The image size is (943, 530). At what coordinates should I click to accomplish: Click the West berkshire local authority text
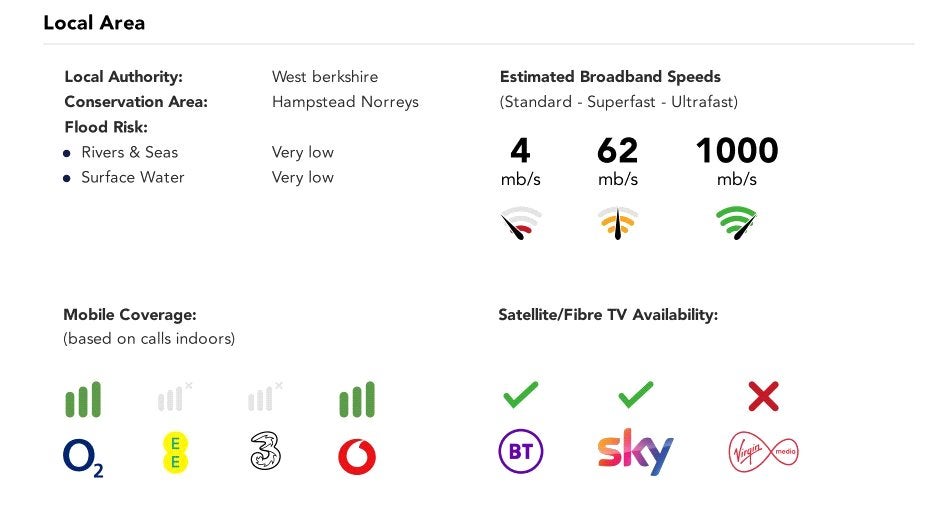[325, 76]
